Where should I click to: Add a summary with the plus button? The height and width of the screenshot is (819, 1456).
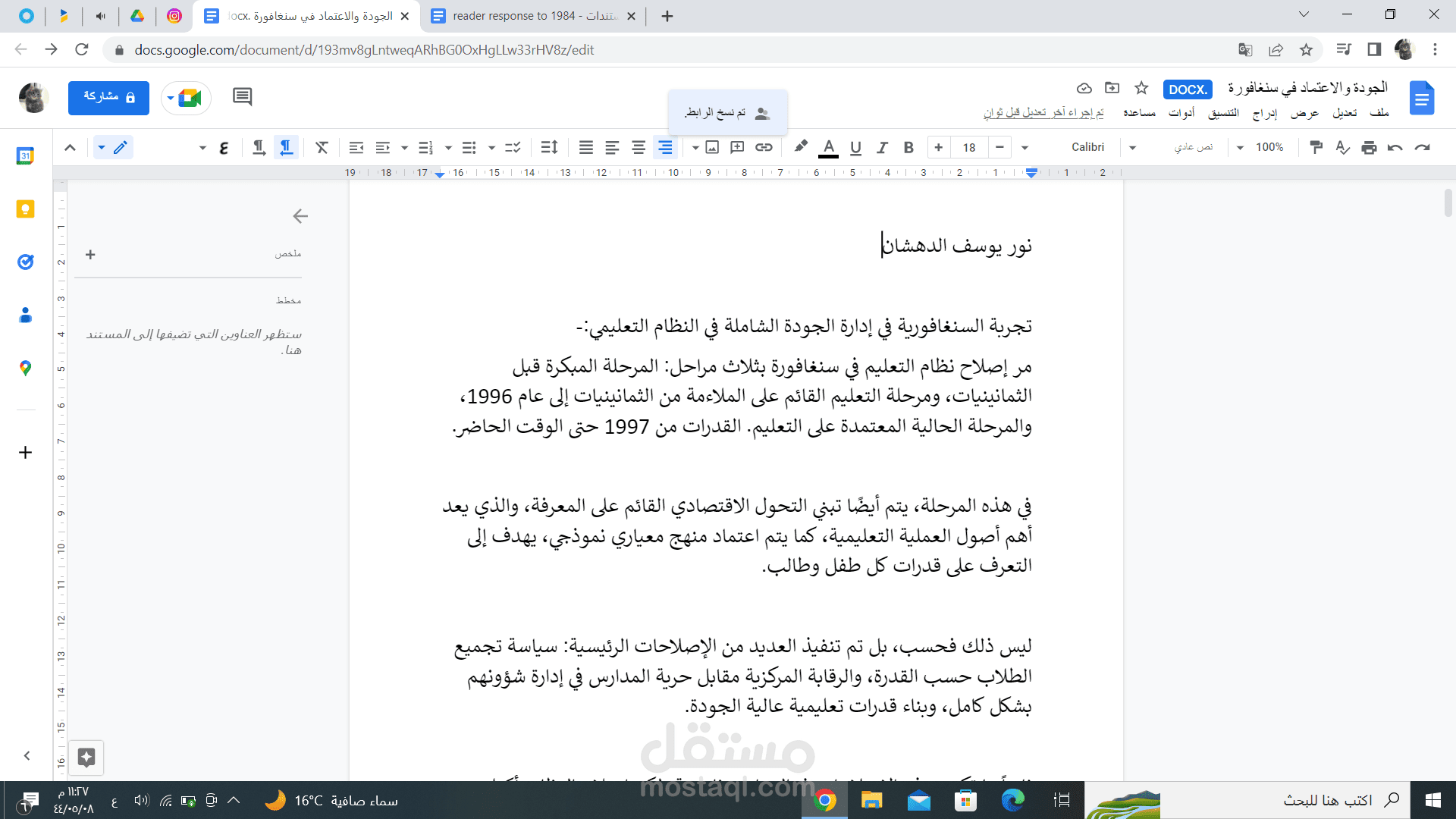click(x=90, y=254)
